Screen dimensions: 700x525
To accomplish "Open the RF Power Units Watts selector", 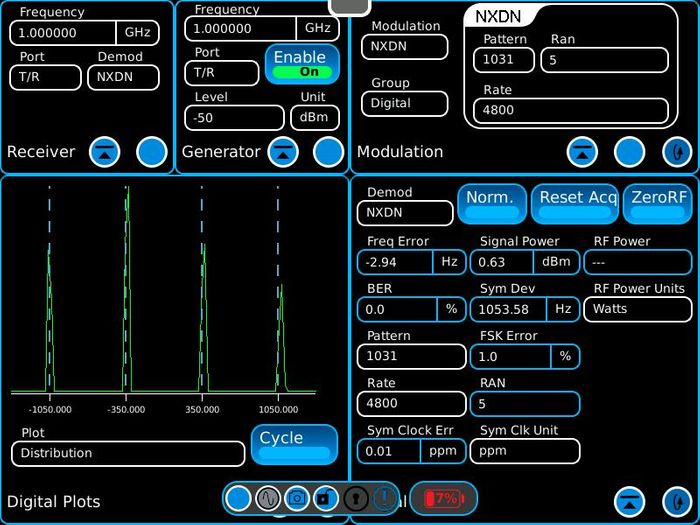I will [x=637, y=309].
